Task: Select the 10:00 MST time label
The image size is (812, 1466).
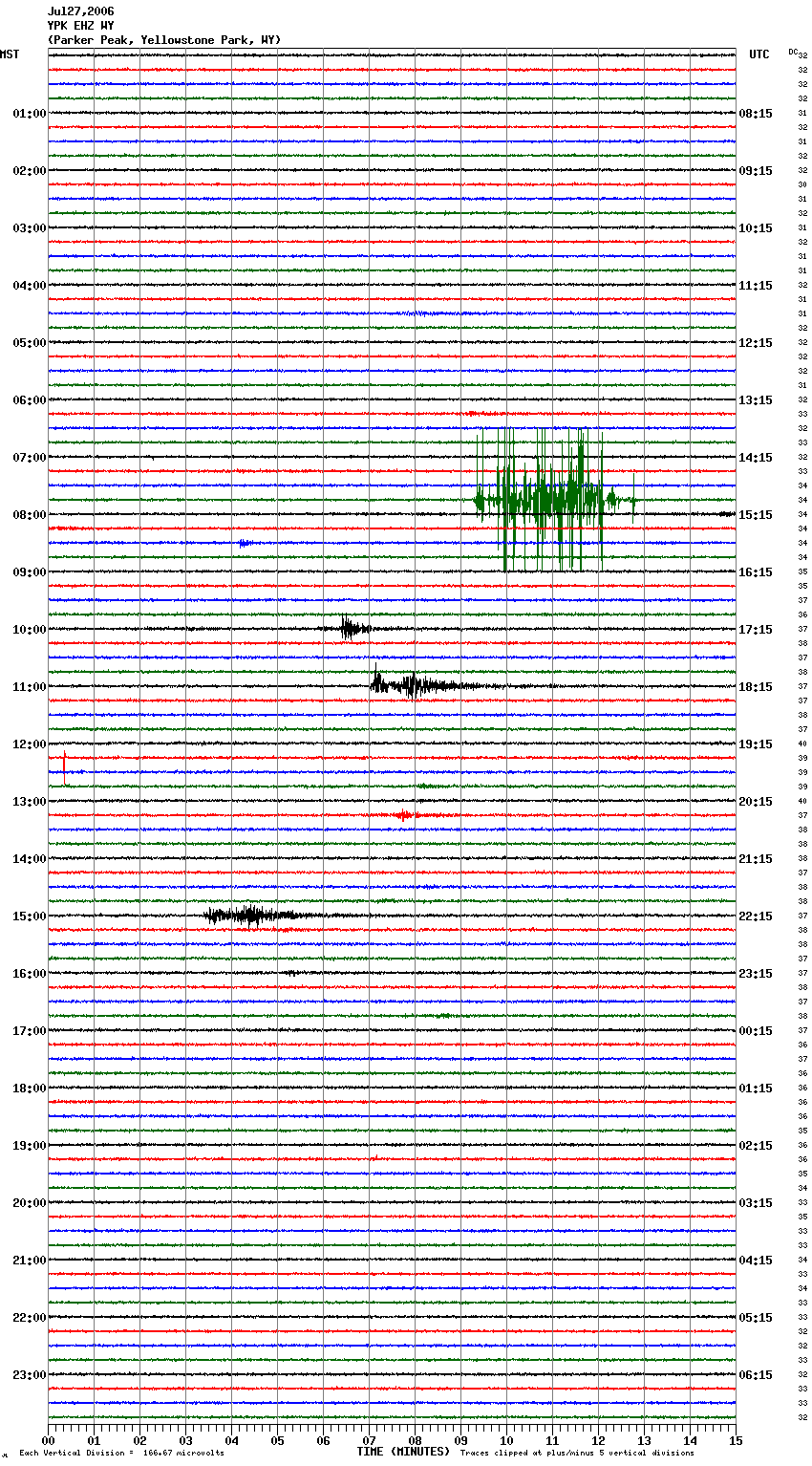Action: pyautogui.click(x=30, y=630)
